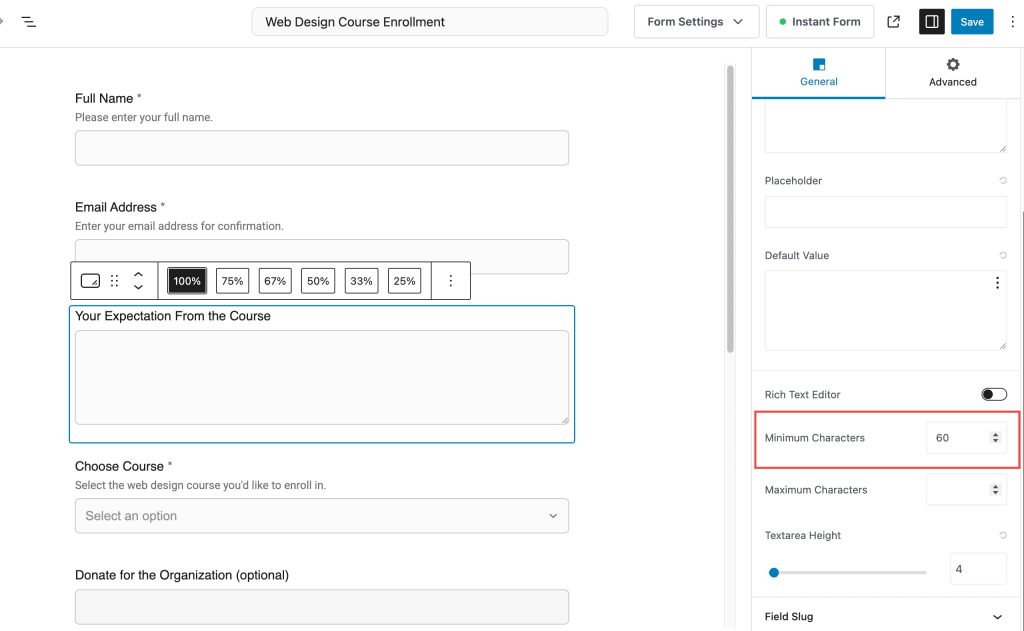Click the Placeholder input in sidebar
The image size is (1024, 631).
(885, 212)
